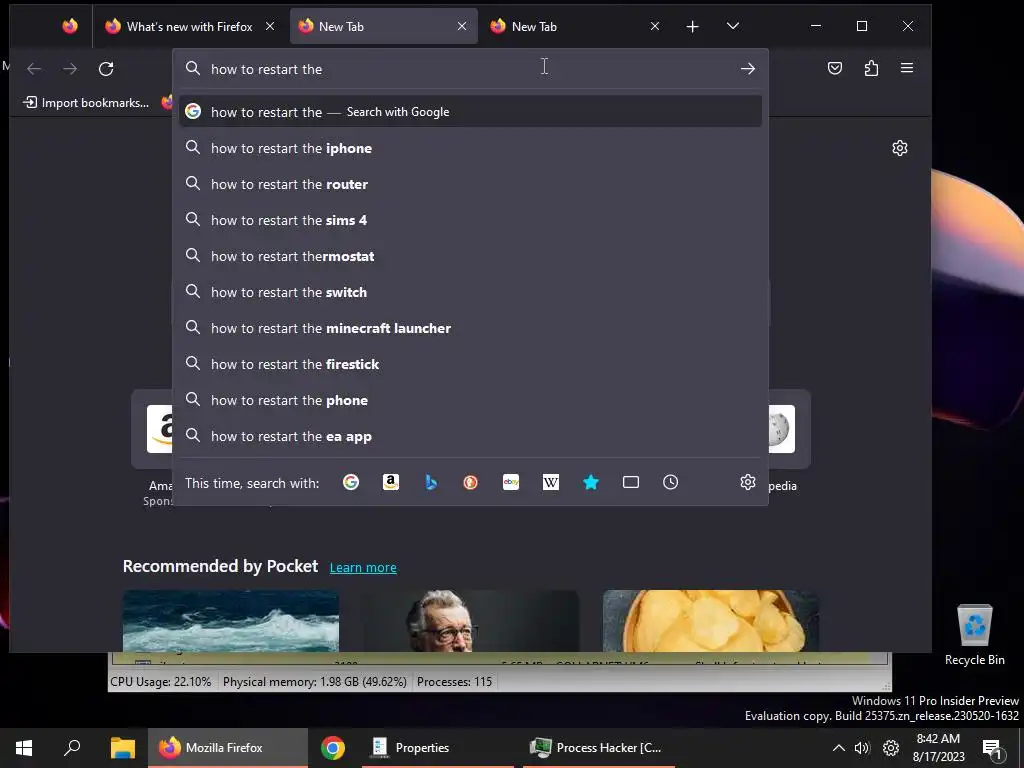Image resolution: width=1024 pixels, height=768 pixels.
Task: Open Recycle Bin on the desktop
Action: (974, 633)
